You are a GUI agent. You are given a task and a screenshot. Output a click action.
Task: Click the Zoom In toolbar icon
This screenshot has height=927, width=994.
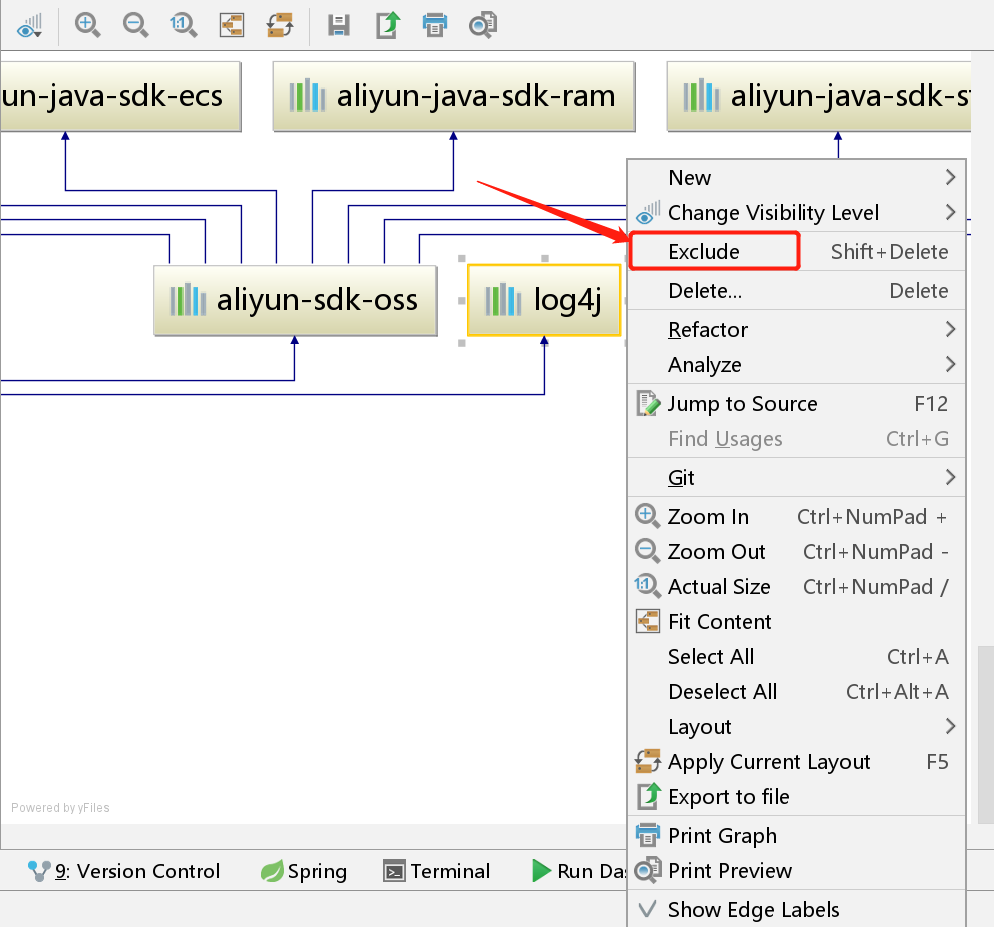pos(87,25)
